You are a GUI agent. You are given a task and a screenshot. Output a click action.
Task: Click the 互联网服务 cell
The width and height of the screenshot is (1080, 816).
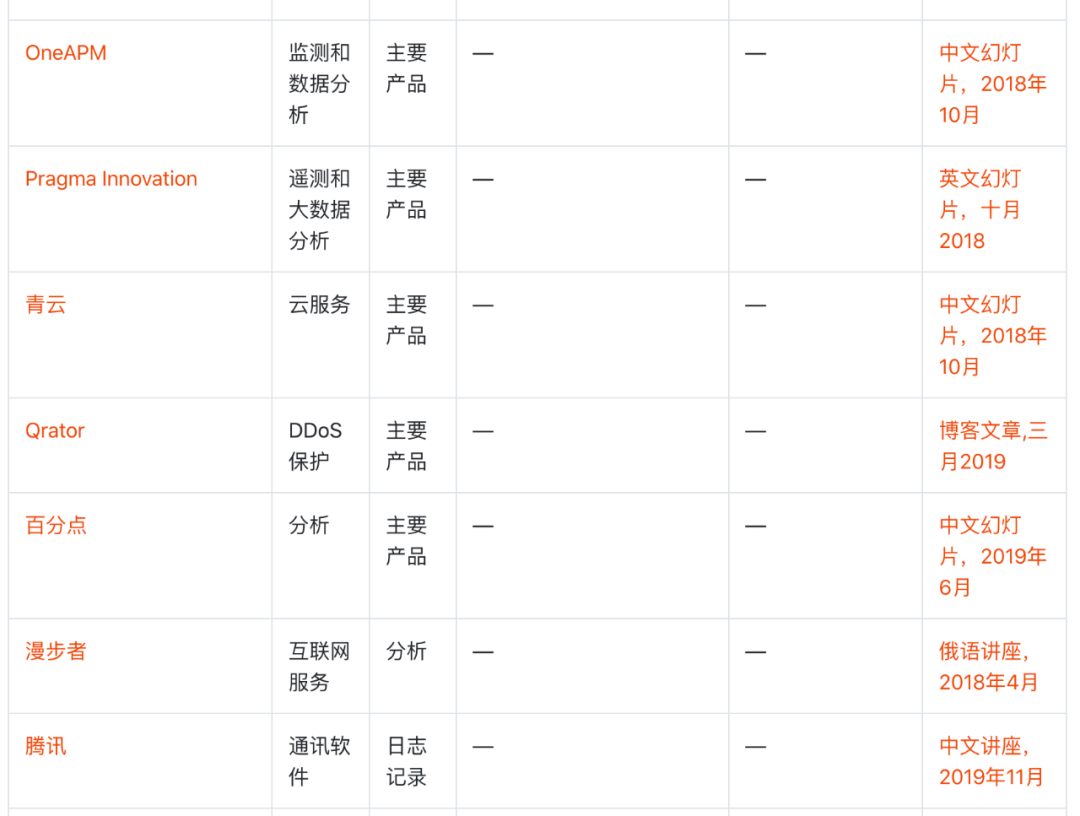(x=319, y=667)
